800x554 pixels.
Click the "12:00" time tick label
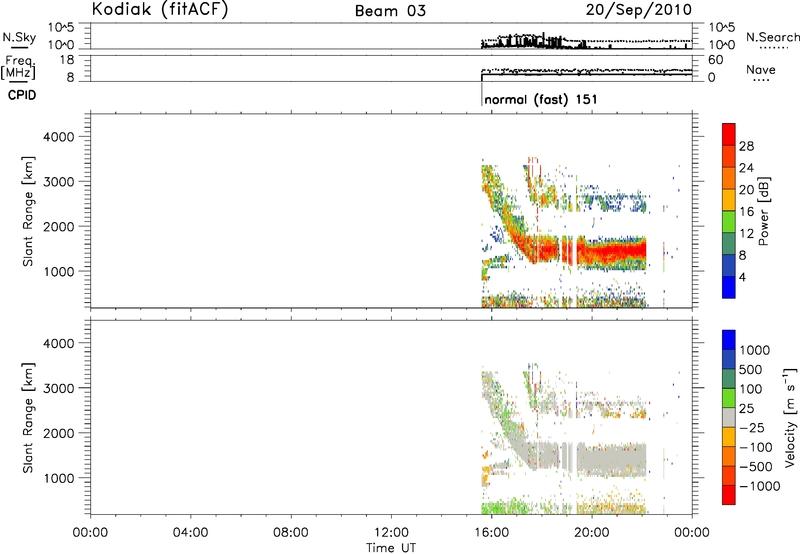pyautogui.click(x=391, y=533)
